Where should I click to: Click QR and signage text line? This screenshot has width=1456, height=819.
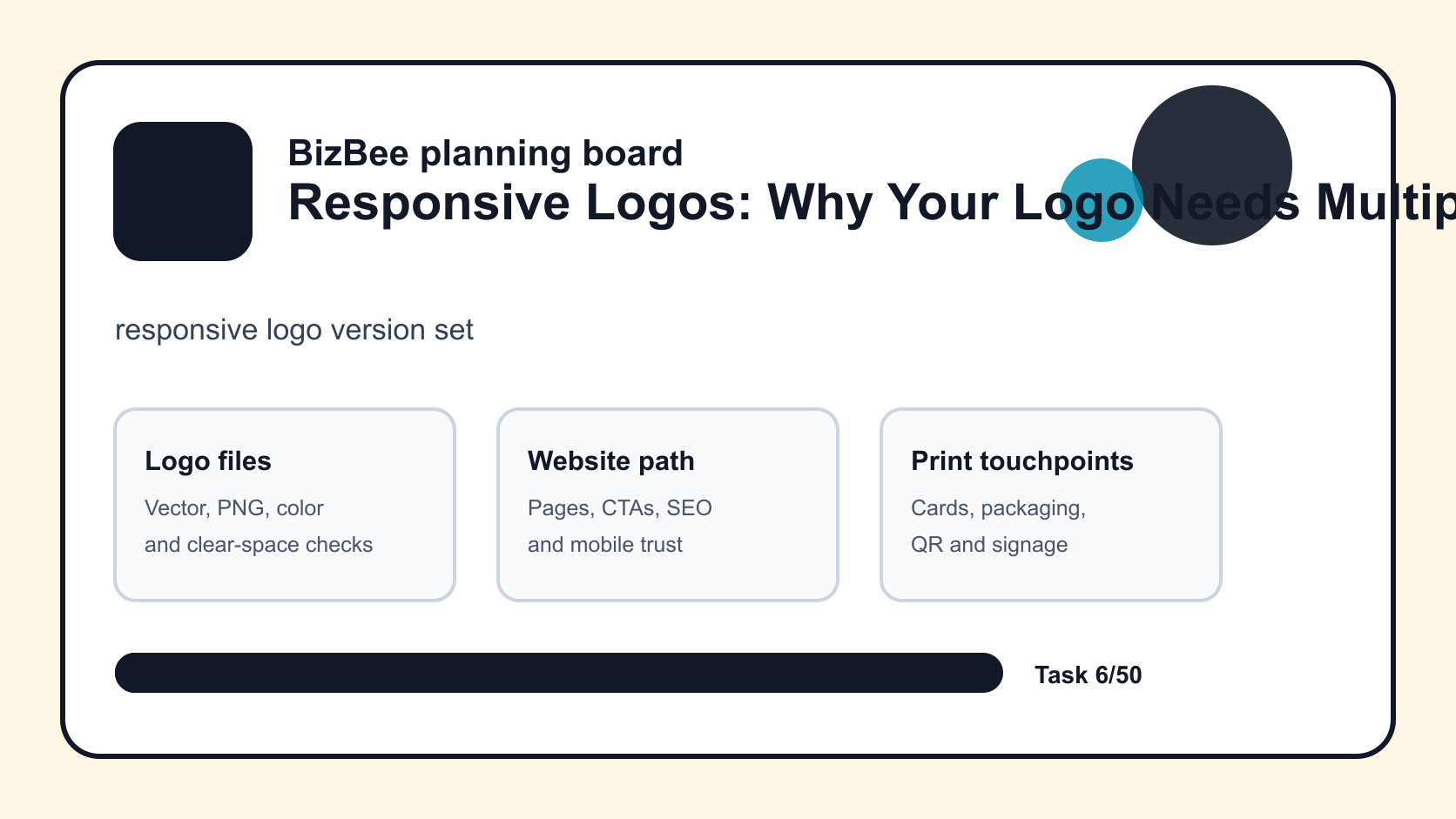(989, 545)
